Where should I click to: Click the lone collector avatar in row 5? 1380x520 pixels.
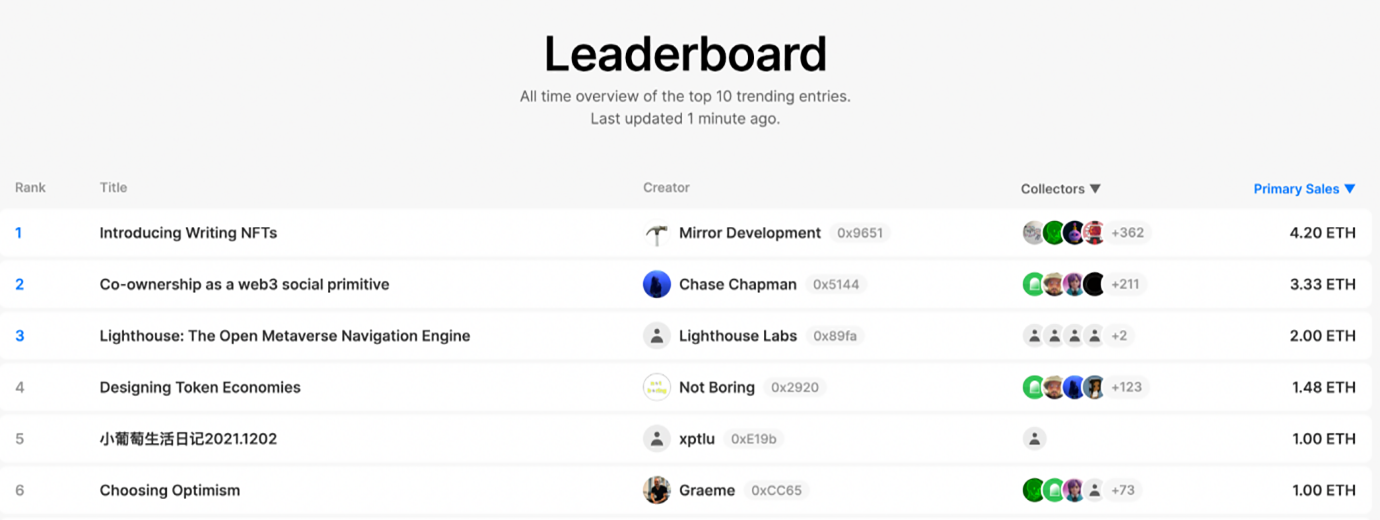pos(1035,439)
